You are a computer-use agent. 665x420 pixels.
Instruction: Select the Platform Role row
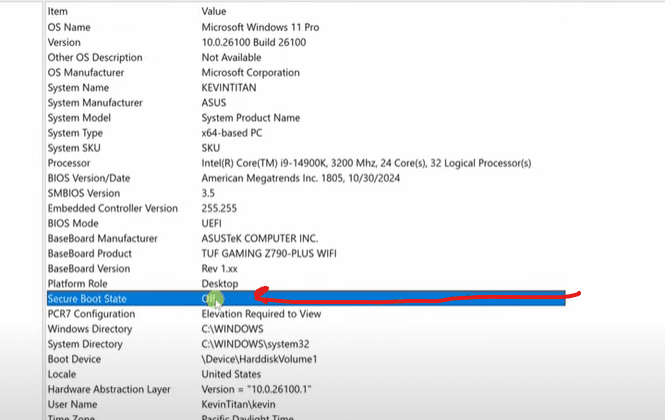79,284
